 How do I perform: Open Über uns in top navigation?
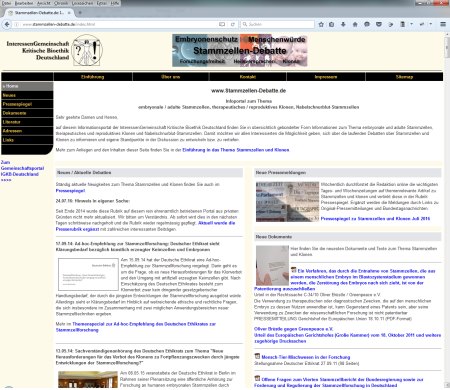point(171,77)
